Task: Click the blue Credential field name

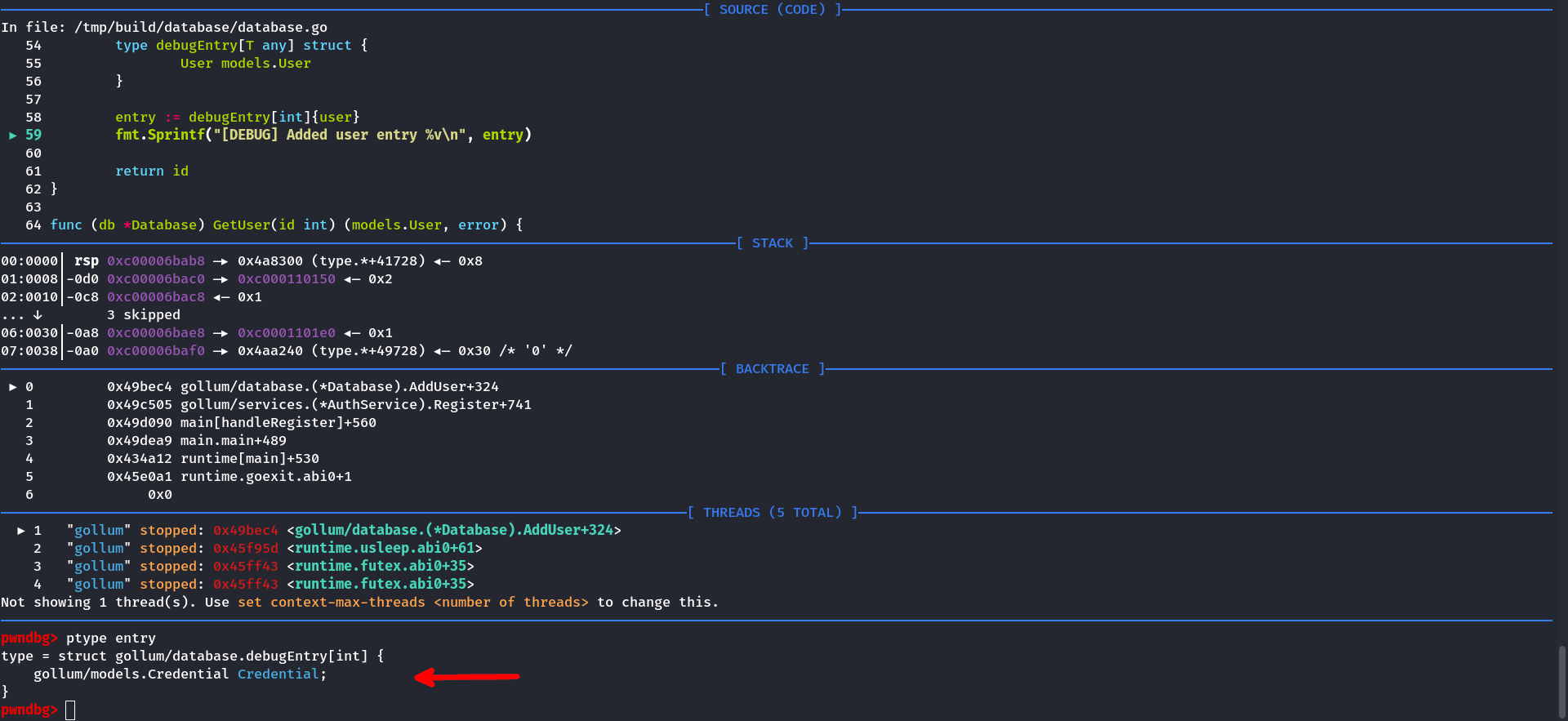Action: pyautogui.click(x=278, y=674)
